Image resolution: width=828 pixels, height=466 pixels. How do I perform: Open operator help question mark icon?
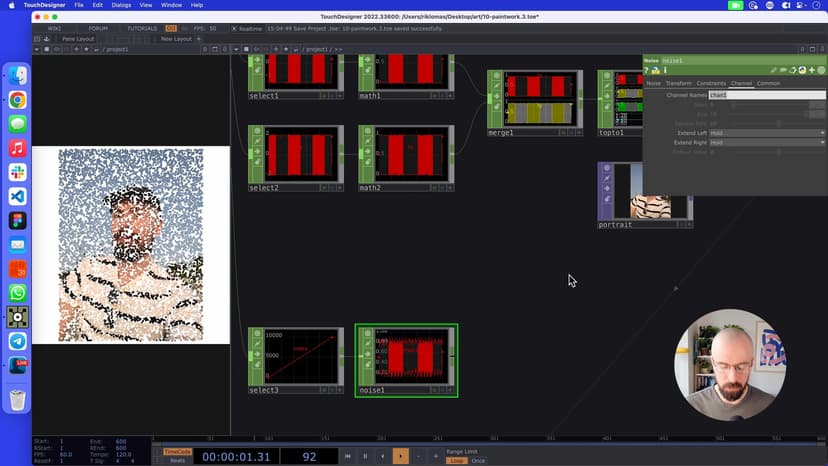point(647,70)
